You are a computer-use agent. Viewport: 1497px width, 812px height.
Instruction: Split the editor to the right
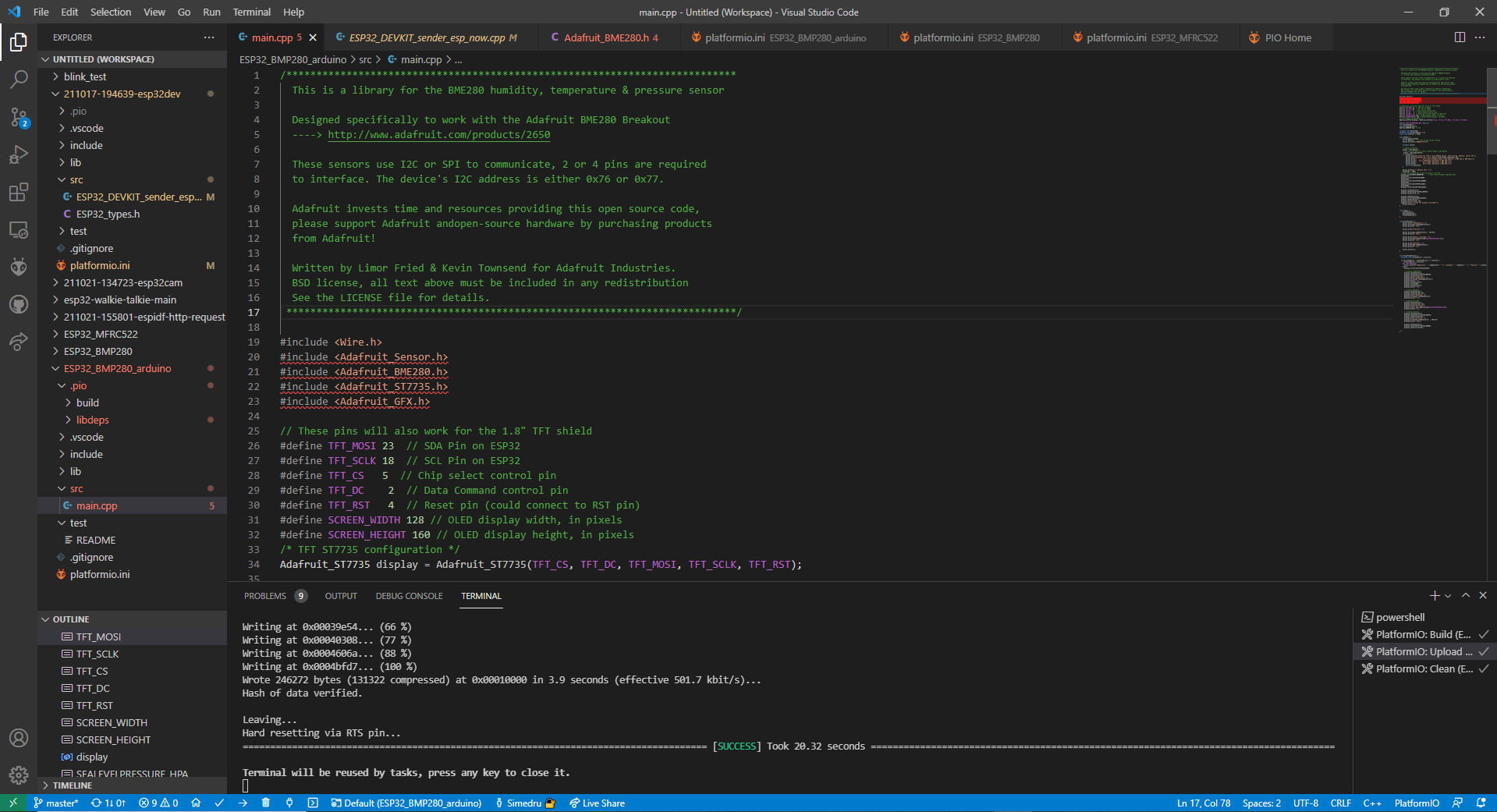(x=1460, y=37)
